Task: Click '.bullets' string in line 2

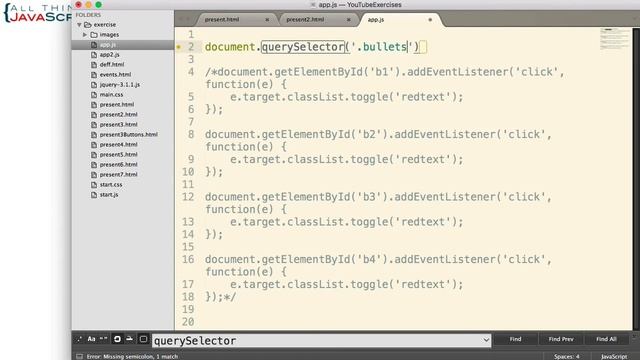Action: tap(382, 47)
